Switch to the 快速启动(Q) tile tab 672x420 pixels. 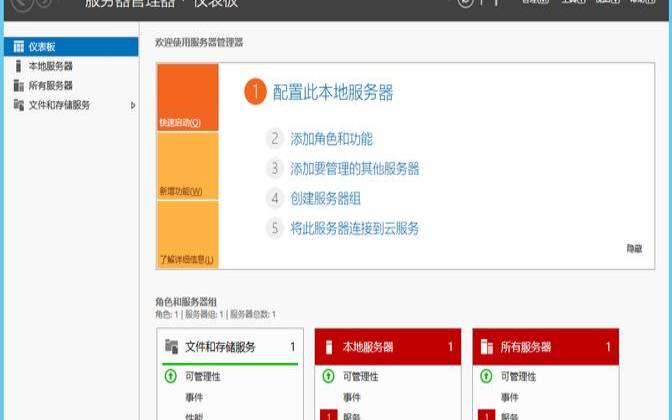point(188,97)
